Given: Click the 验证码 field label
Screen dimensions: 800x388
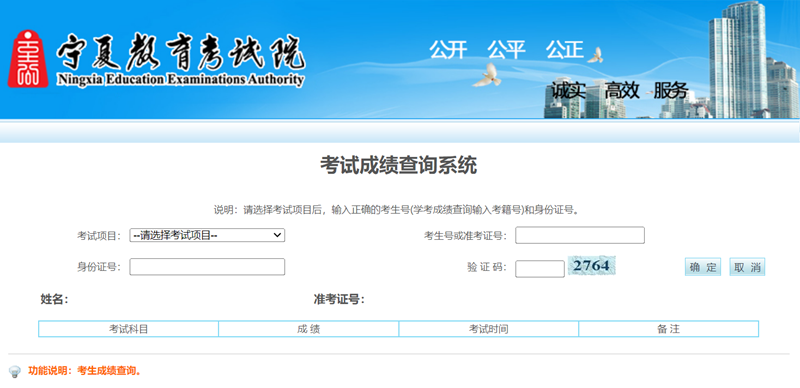Looking at the screenshot, I should (x=487, y=267).
